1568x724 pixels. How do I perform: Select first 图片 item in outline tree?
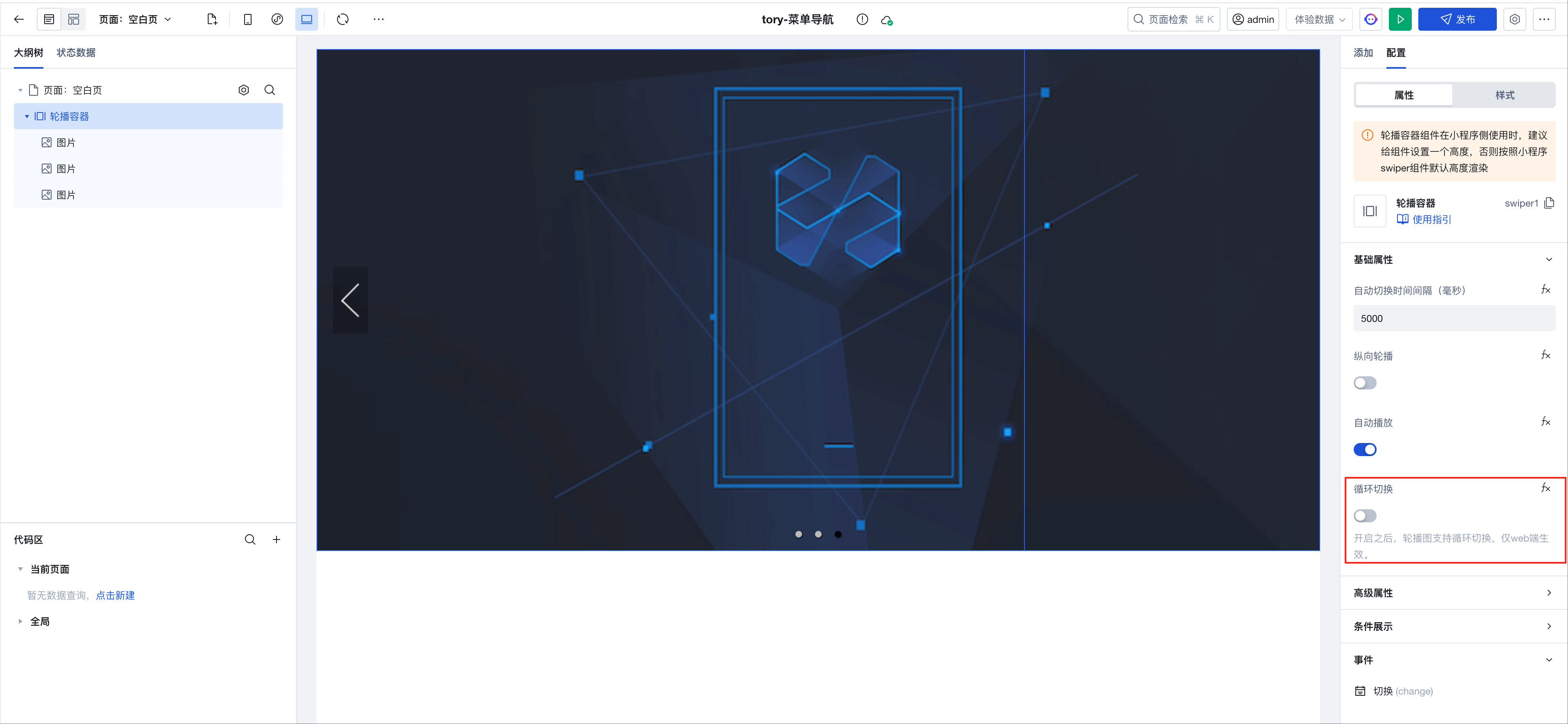click(x=148, y=142)
